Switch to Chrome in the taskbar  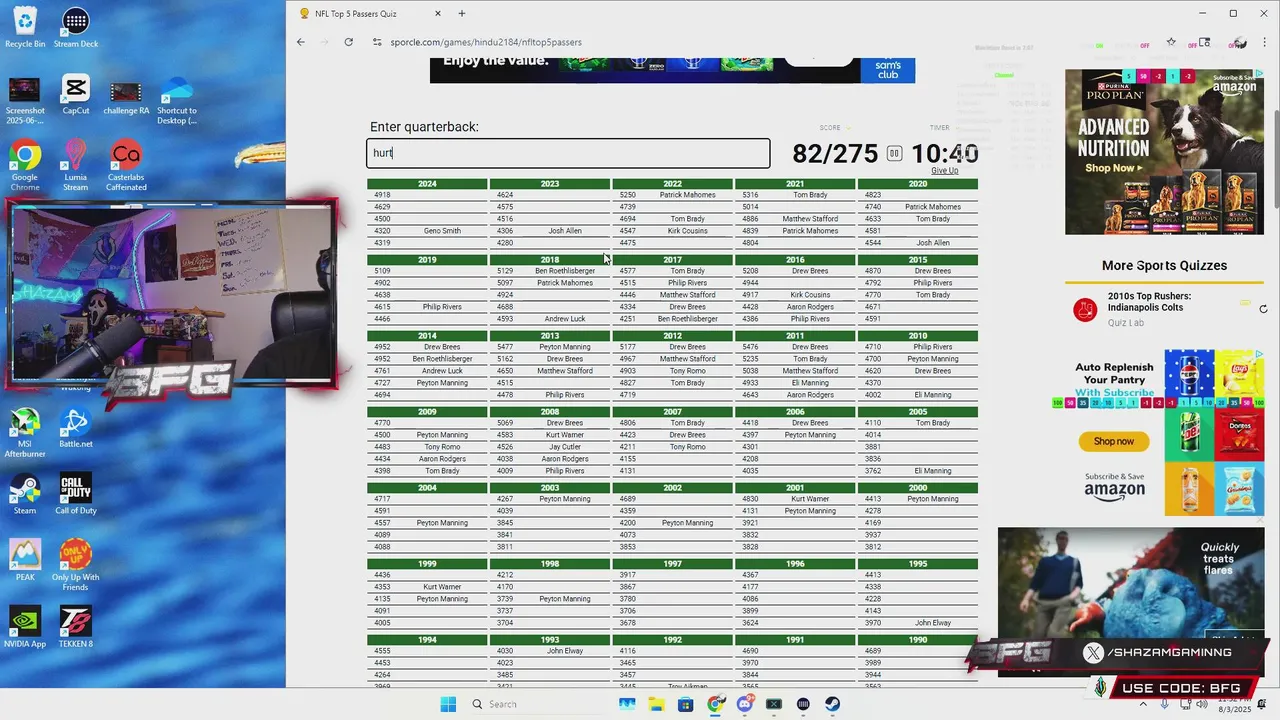pos(715,704)
